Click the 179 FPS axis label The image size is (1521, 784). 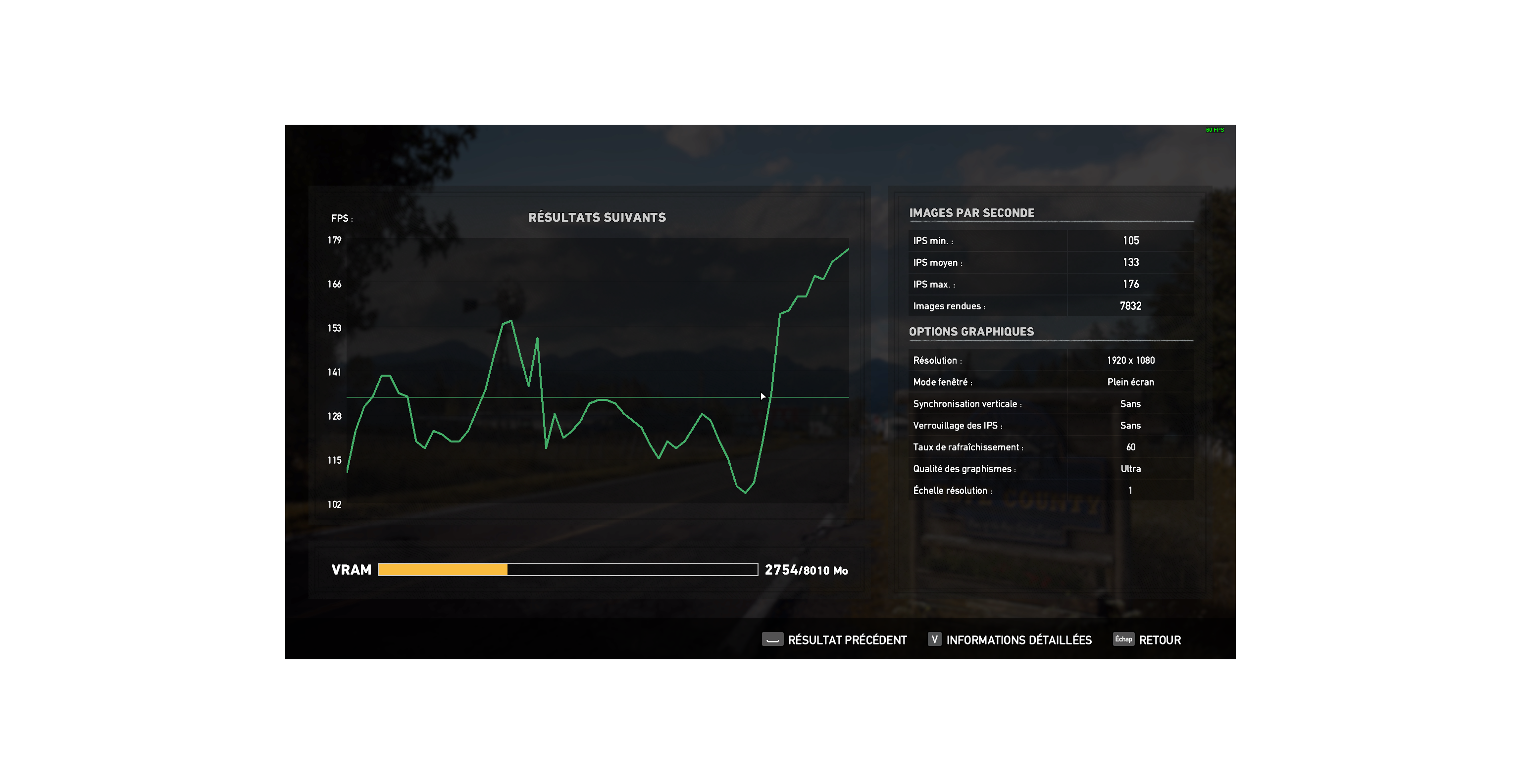(x=334, y=240)
